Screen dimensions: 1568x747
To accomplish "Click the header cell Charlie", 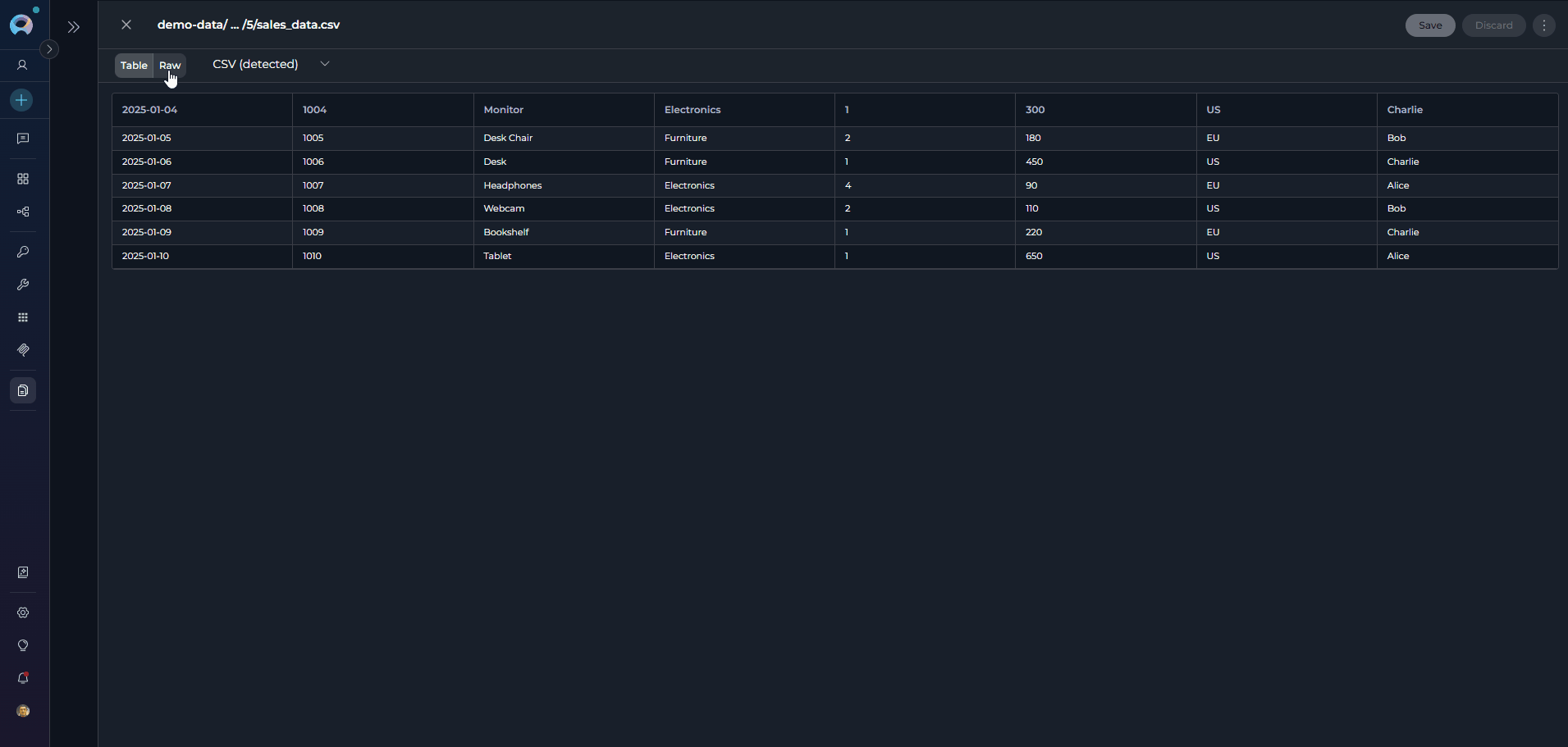I will pos(1467,110).
